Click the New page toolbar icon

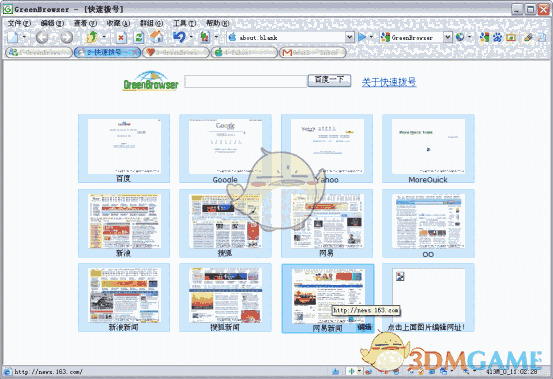coord(13,37)
